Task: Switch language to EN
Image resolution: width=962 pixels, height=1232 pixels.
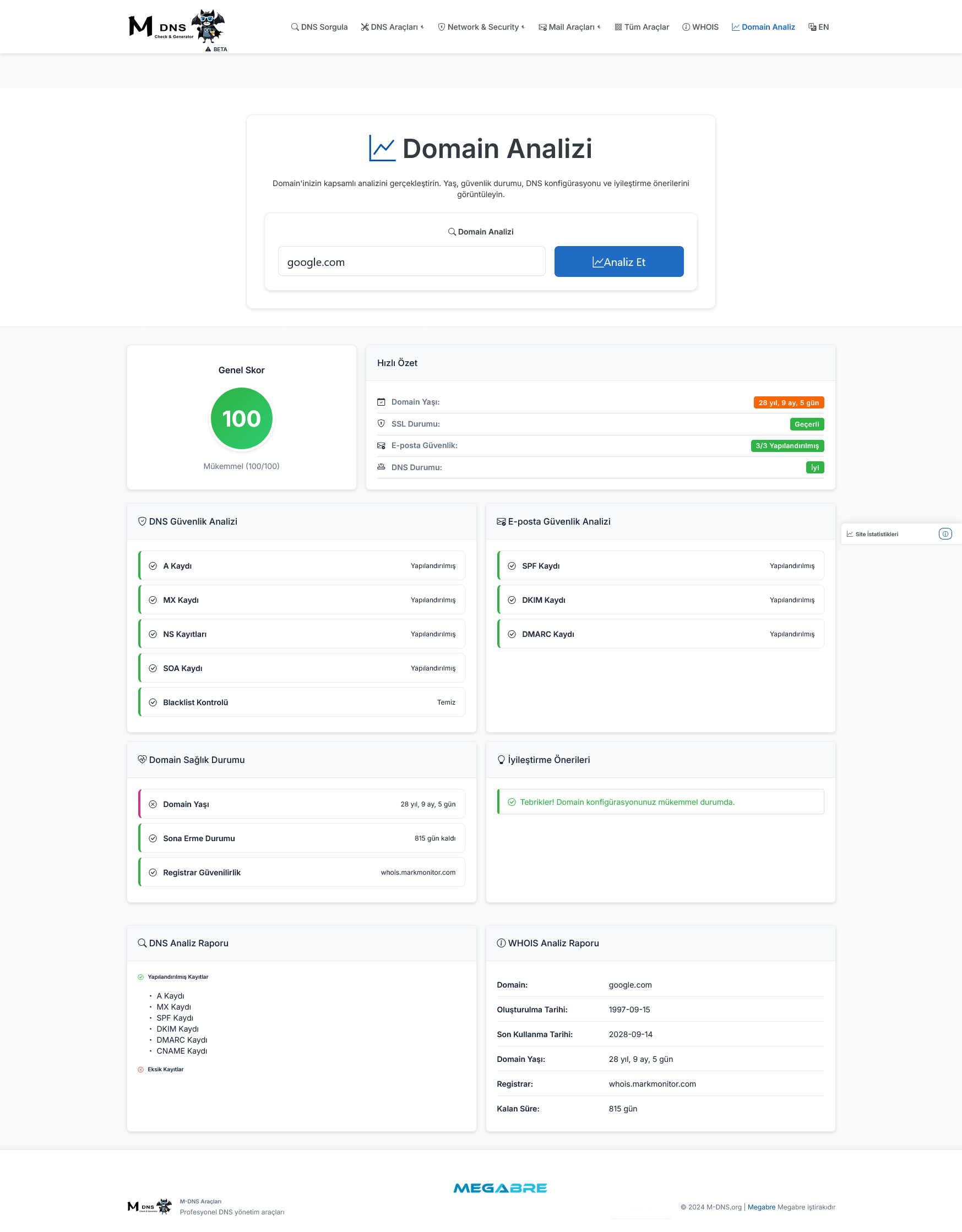Action: click(818, 27)
